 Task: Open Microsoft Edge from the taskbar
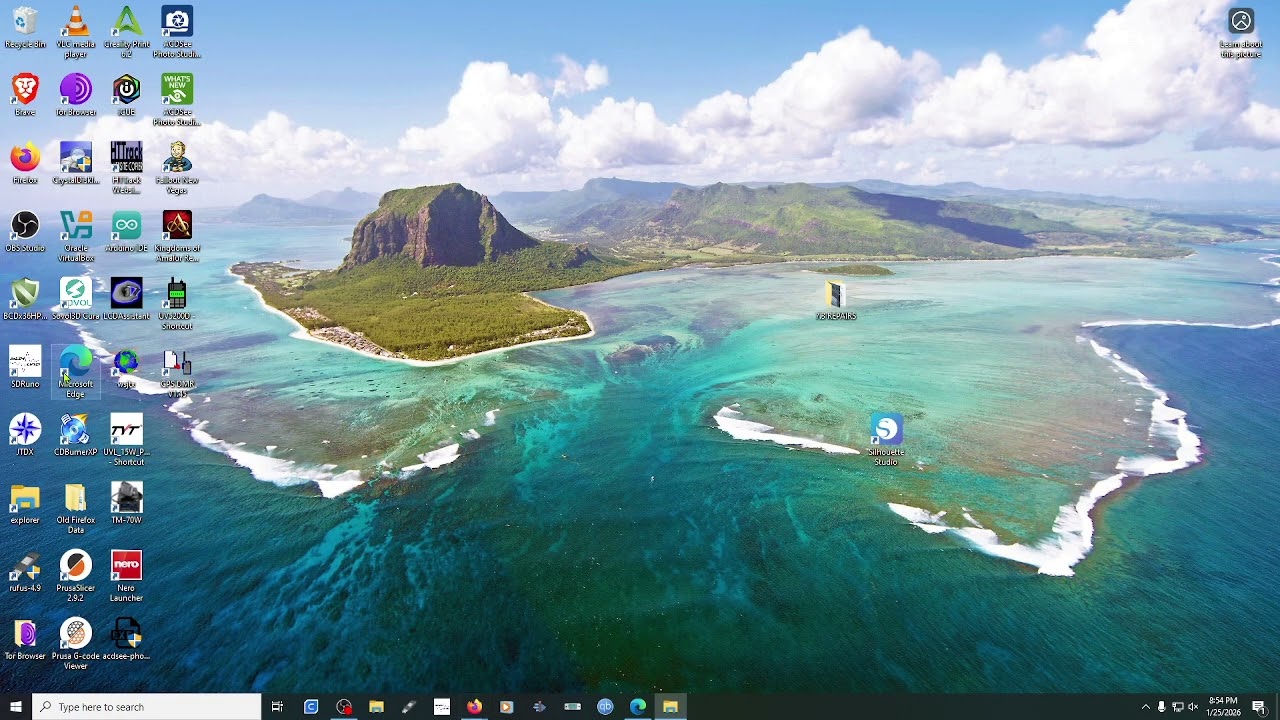point(638,707)
